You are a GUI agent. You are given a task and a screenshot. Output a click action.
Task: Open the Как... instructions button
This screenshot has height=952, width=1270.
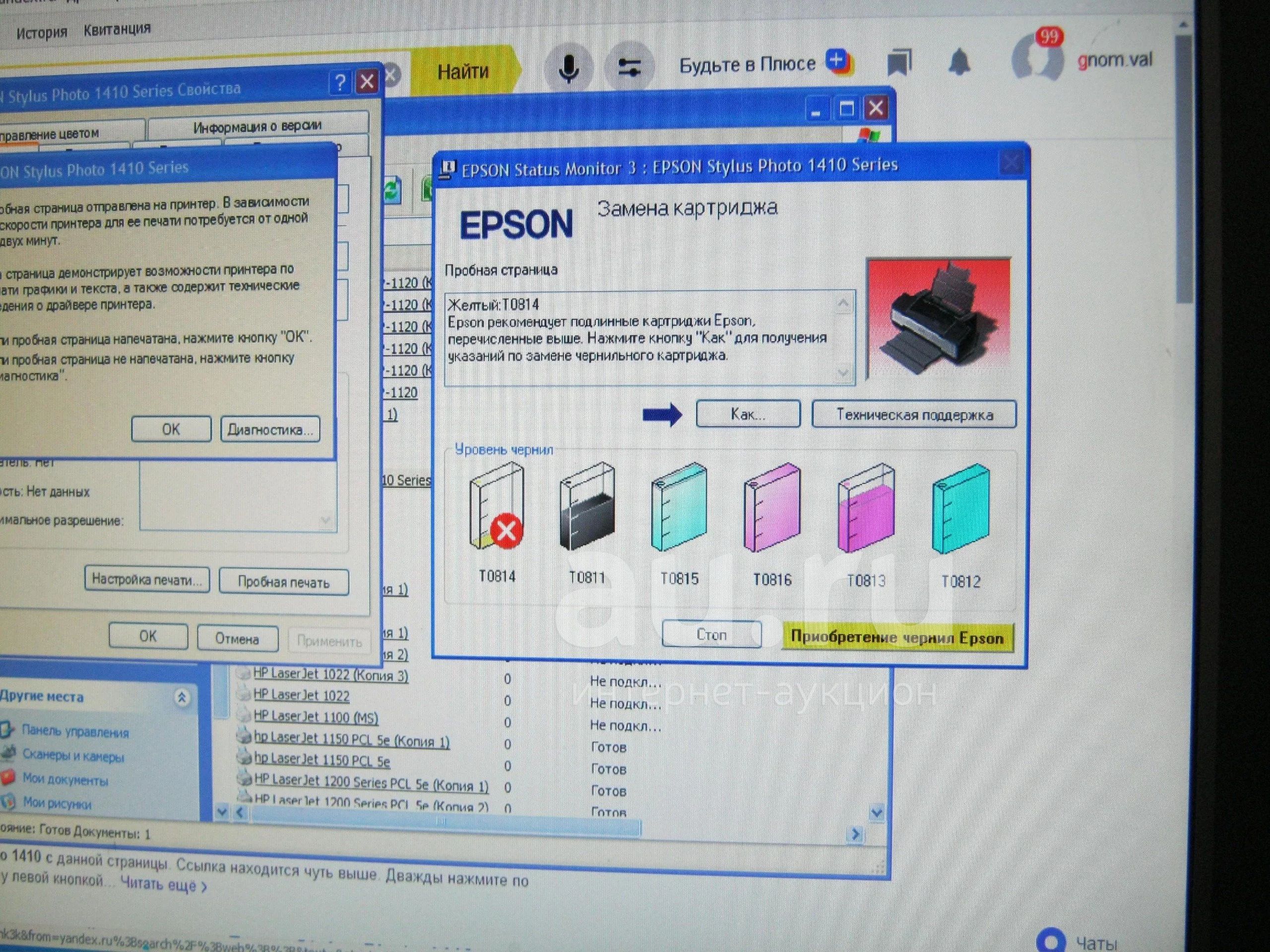click(x=748, y=414)
